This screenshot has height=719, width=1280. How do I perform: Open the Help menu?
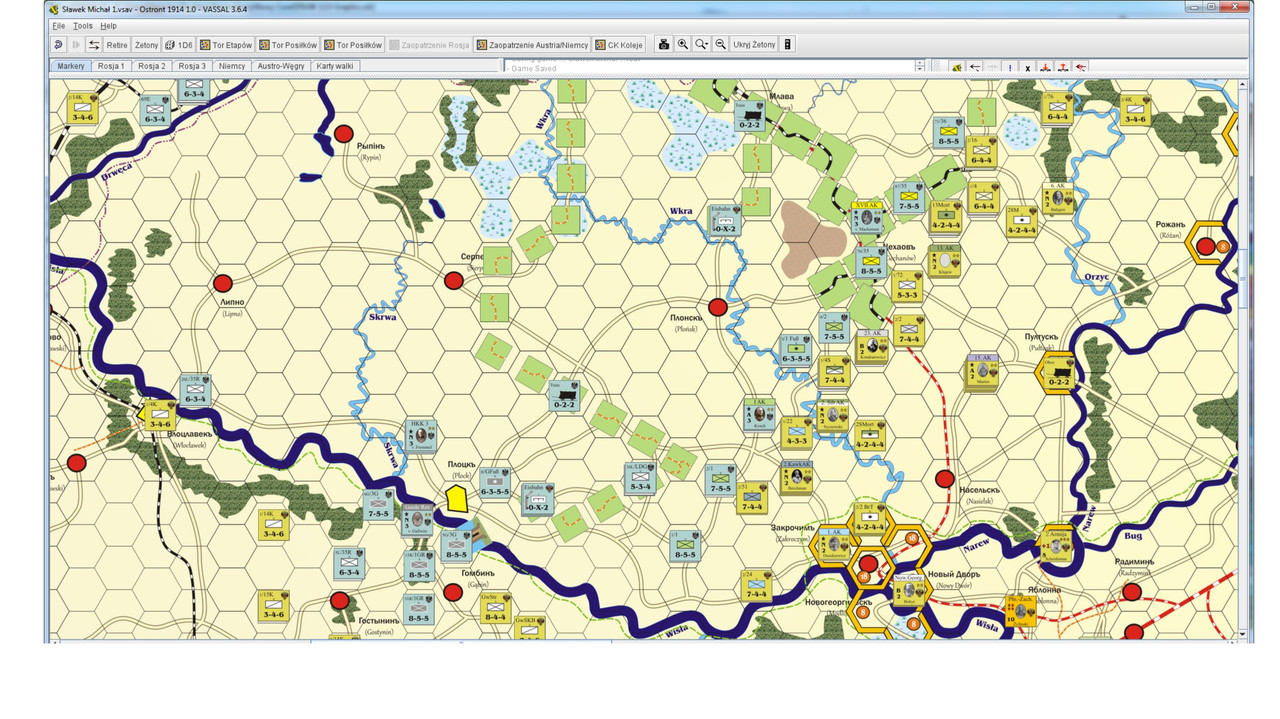pyautogui.click(x=108, y=25)
